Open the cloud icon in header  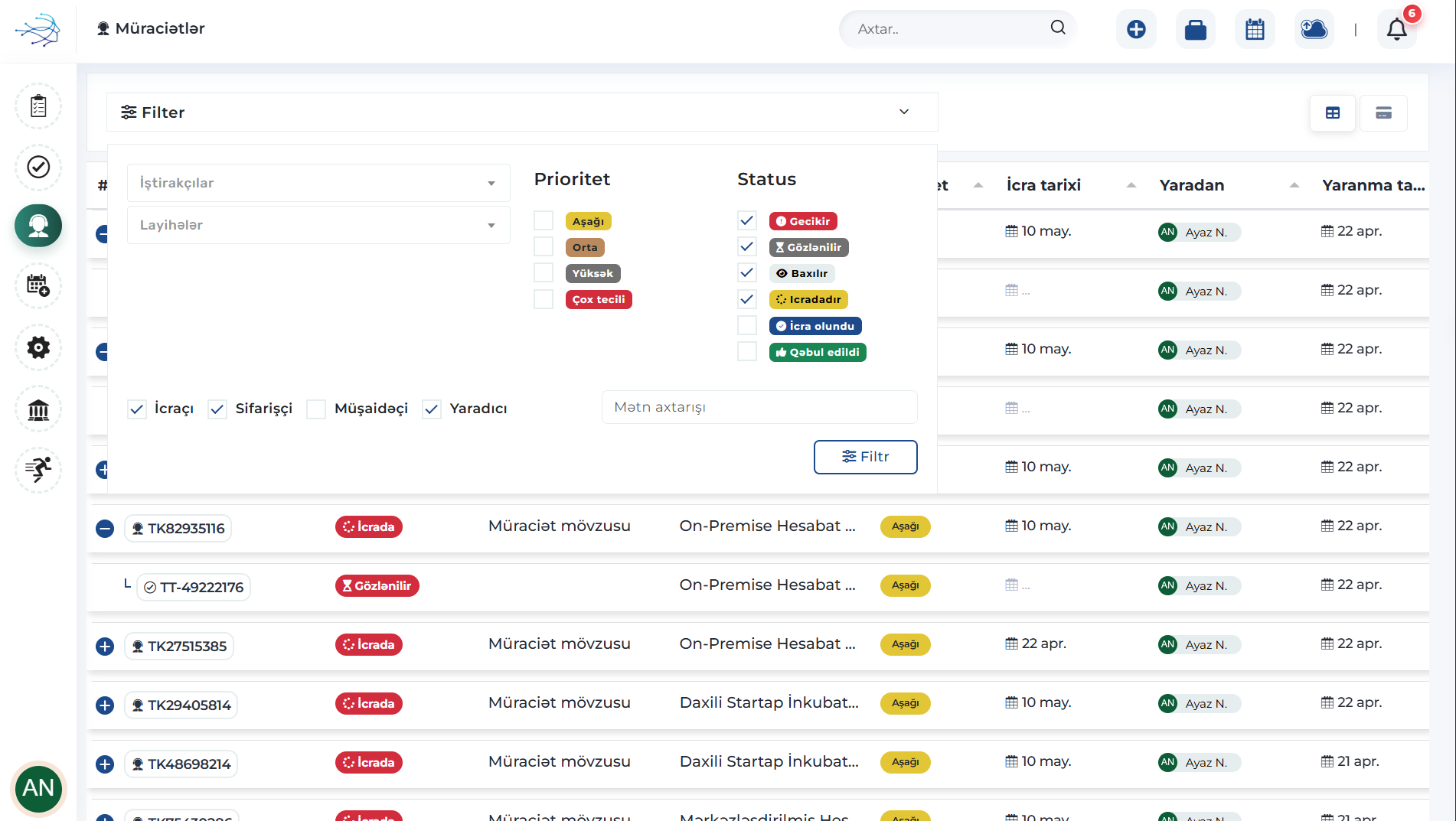(x=1314, y=29)
